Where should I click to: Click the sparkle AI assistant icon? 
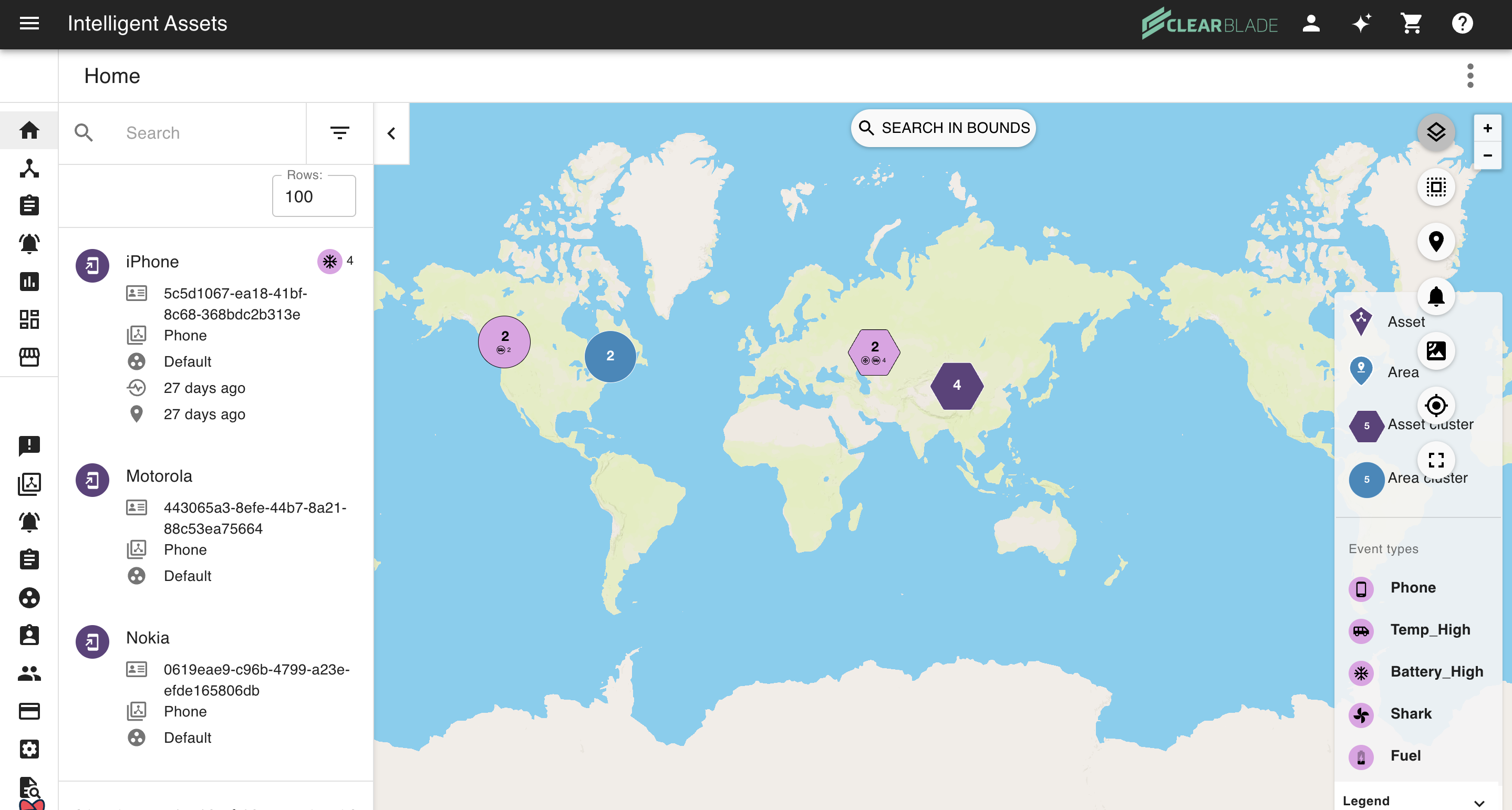click(x=1361, y=24)
